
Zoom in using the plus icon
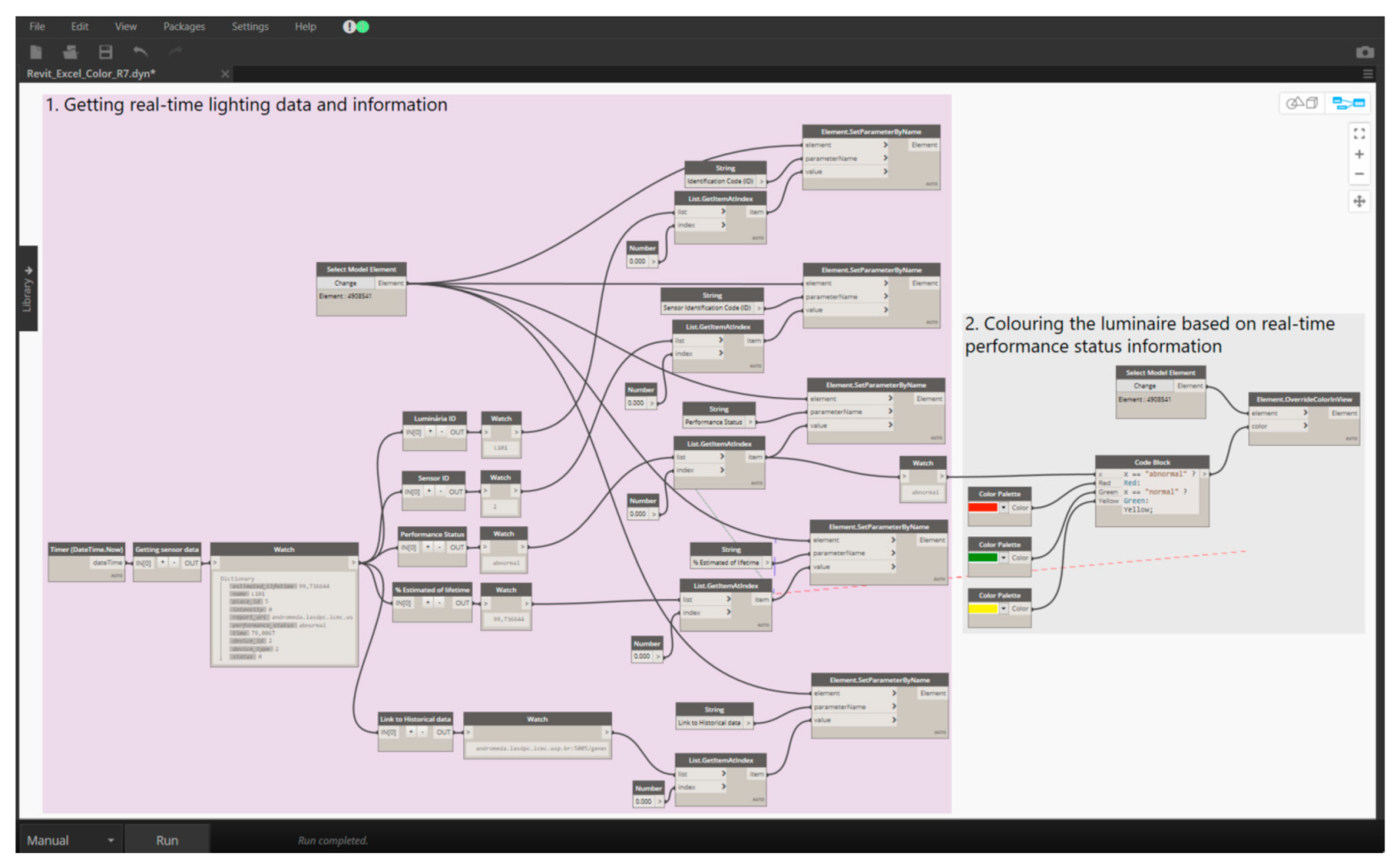point(1359,154)
